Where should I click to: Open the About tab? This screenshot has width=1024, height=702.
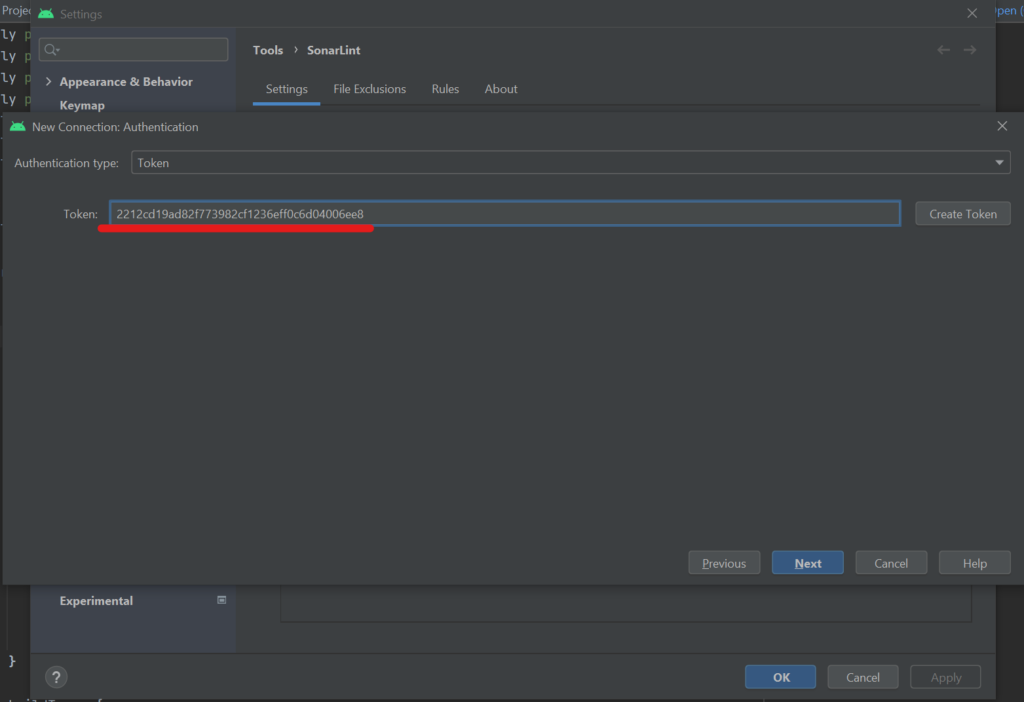[501, 89]
